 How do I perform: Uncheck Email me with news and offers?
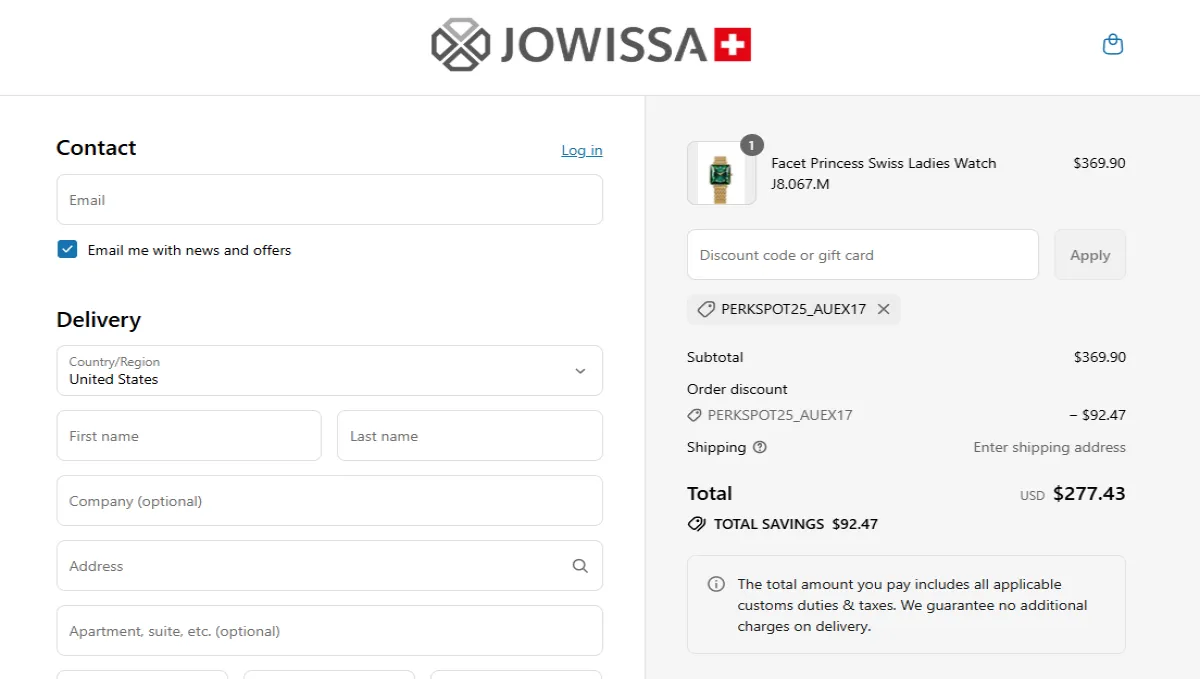pyautogui.click(x=67, y=250)
